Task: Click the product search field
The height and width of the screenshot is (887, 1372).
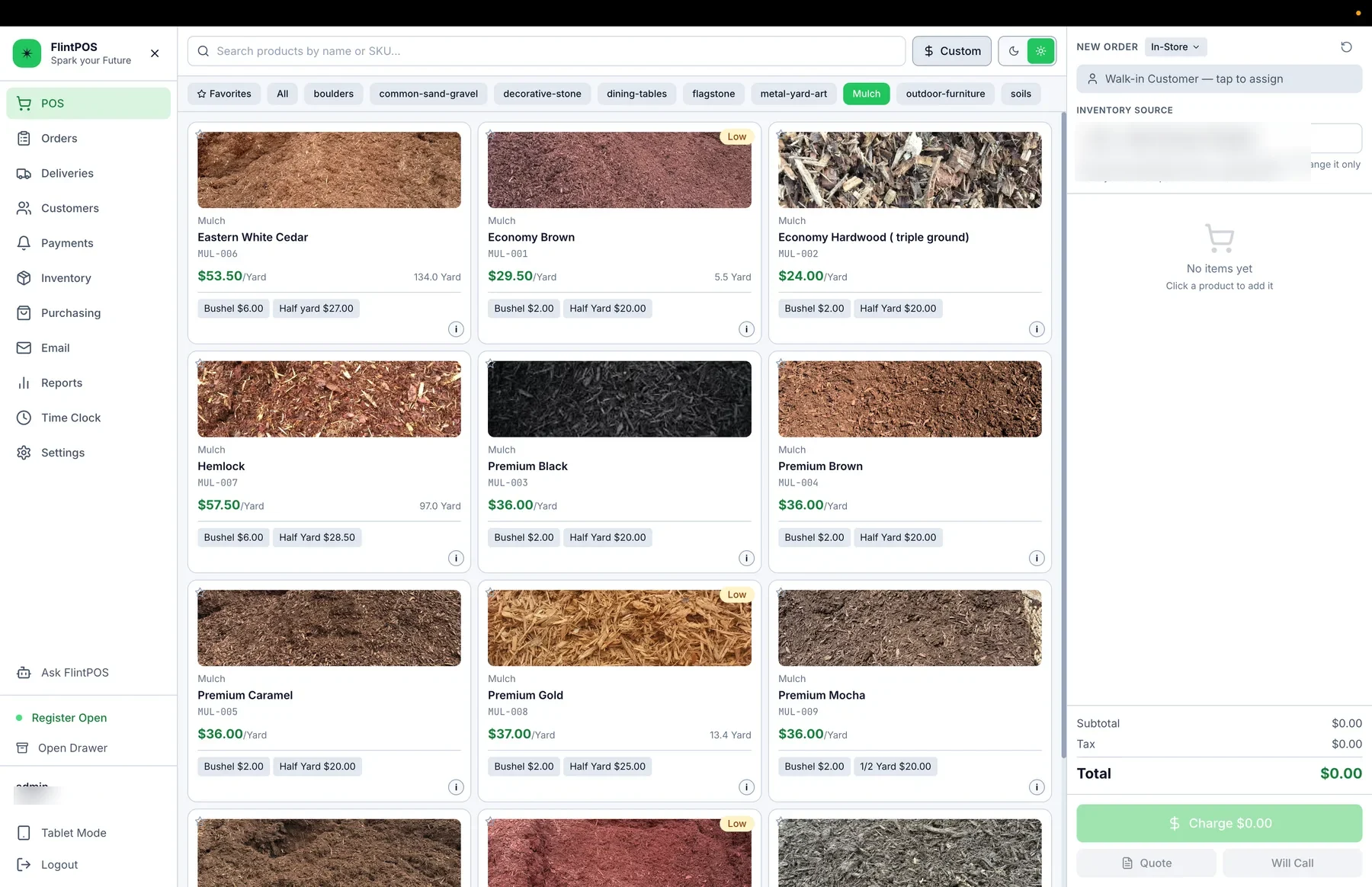Action: point(547,51)
